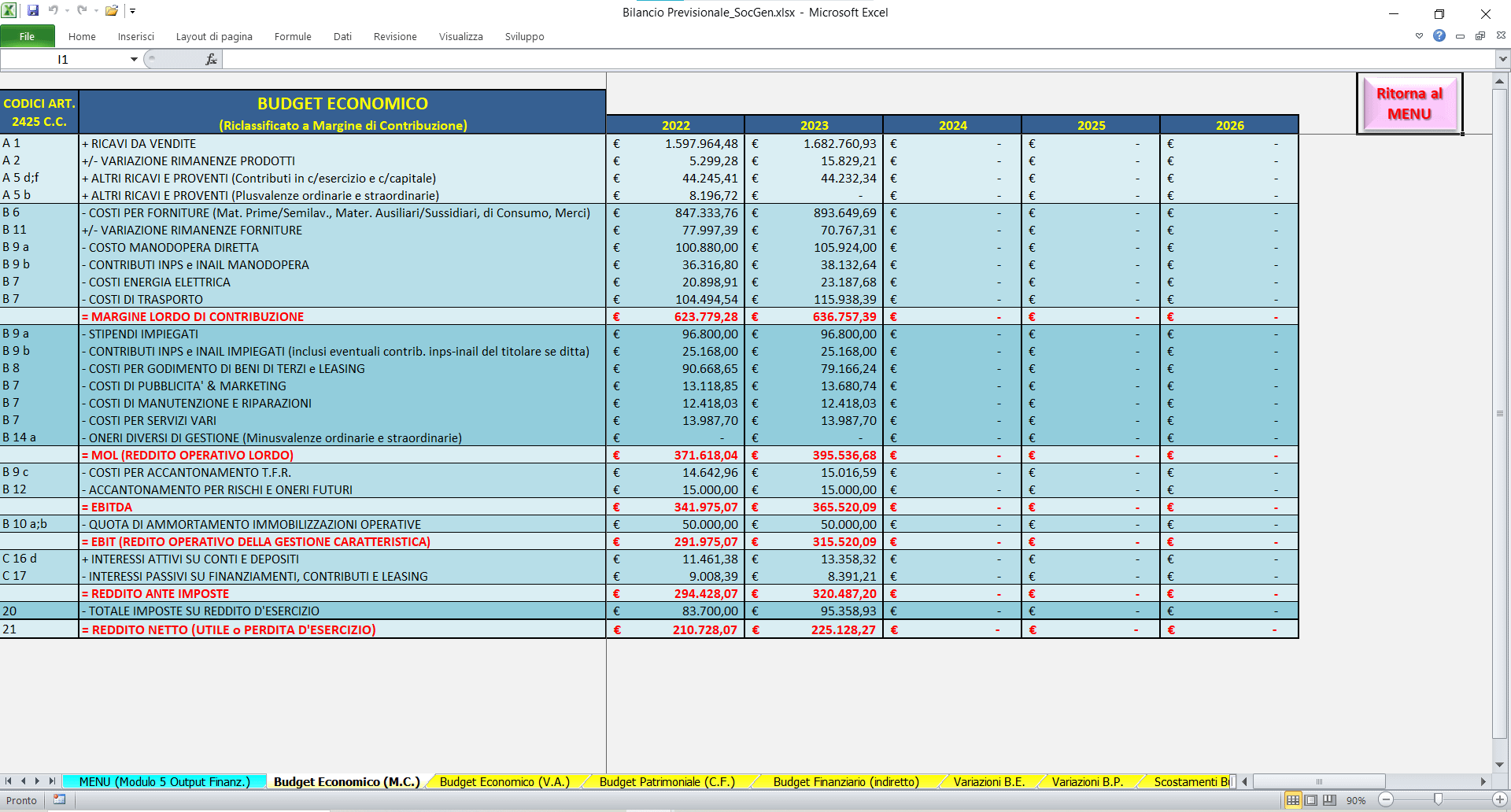Switch to Variazioni B.P. sheet

click(1088, 781)
